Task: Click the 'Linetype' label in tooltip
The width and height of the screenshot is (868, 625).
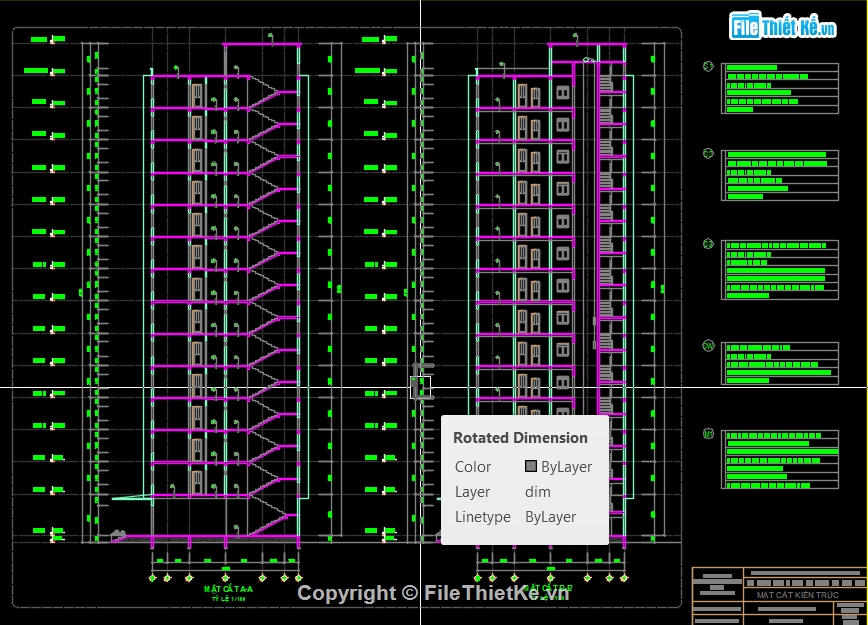Action: pyautogui.click(x=483, y=516)
